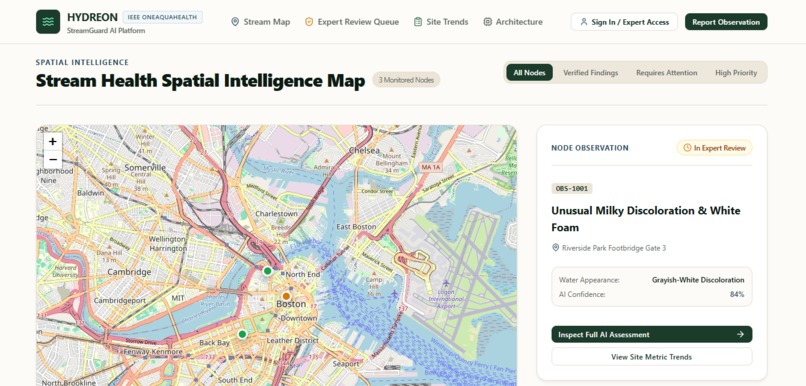This screenshot has width=806, height=386.
Task: Select the green marker near Back Bay
Action: [242, 334]
